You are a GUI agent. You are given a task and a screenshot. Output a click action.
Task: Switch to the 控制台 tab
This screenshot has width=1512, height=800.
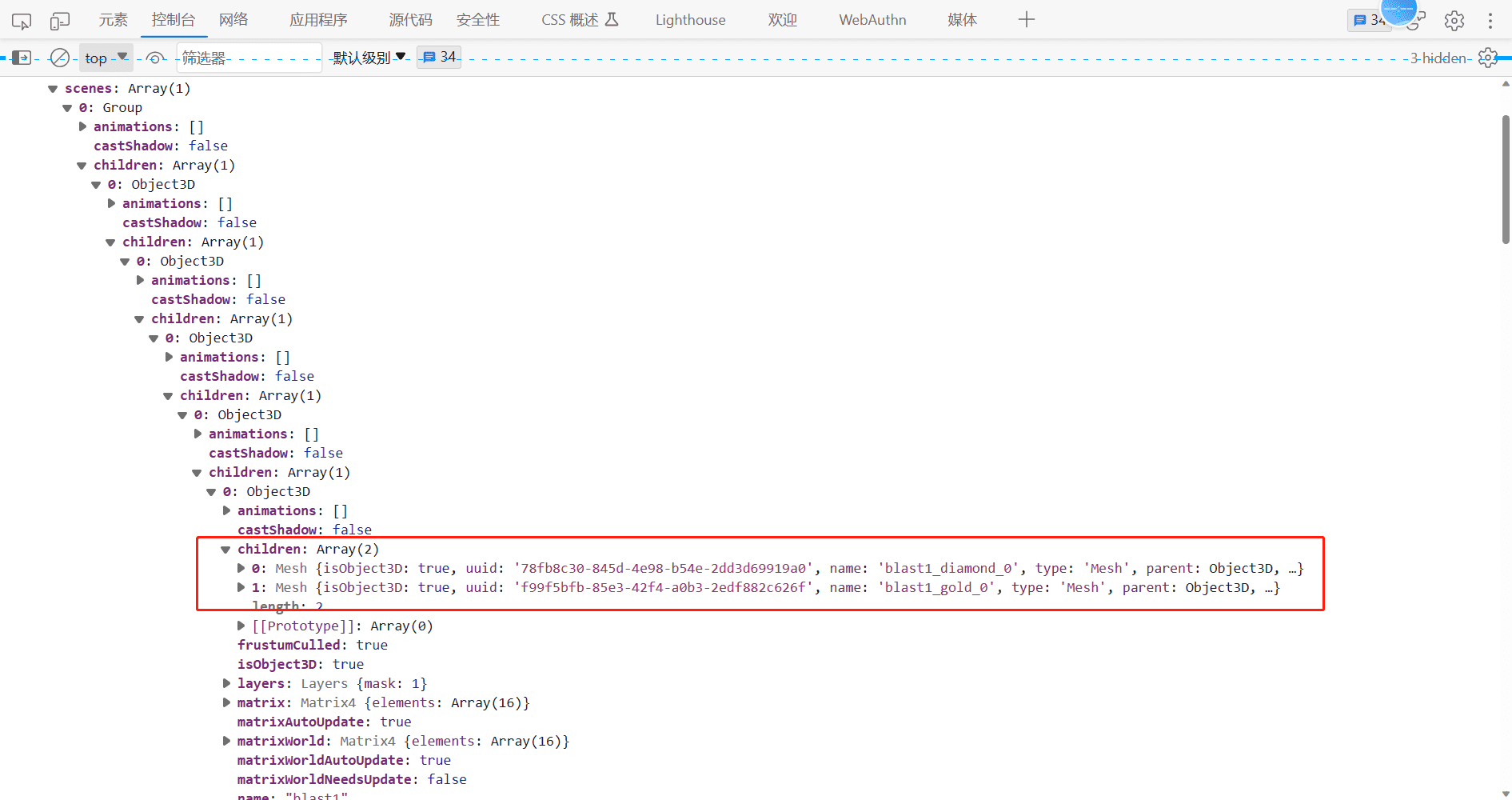pyautogui.click(x=174, y=20)
